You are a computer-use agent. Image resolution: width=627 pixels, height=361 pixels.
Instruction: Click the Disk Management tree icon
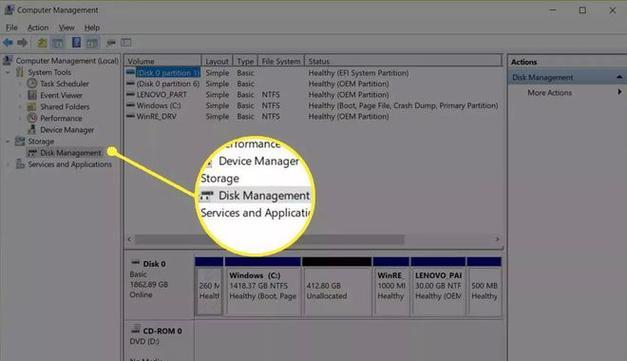point(32,153)
